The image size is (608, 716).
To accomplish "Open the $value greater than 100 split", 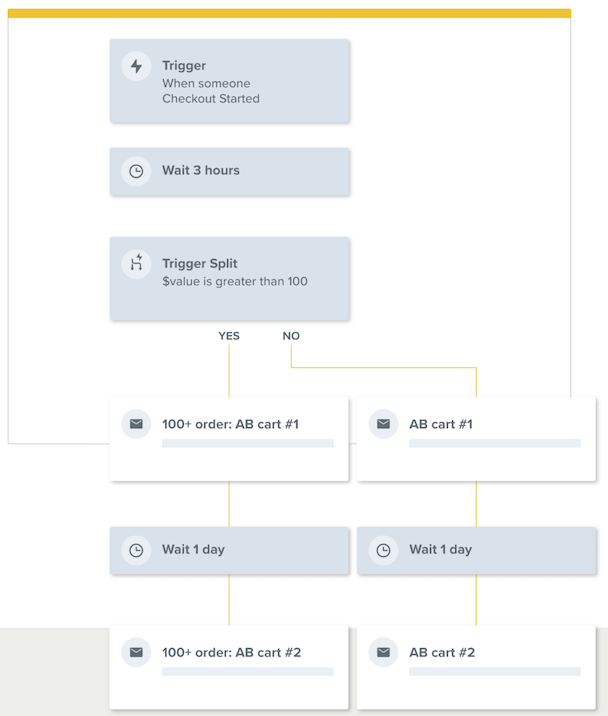I will 235,281.
